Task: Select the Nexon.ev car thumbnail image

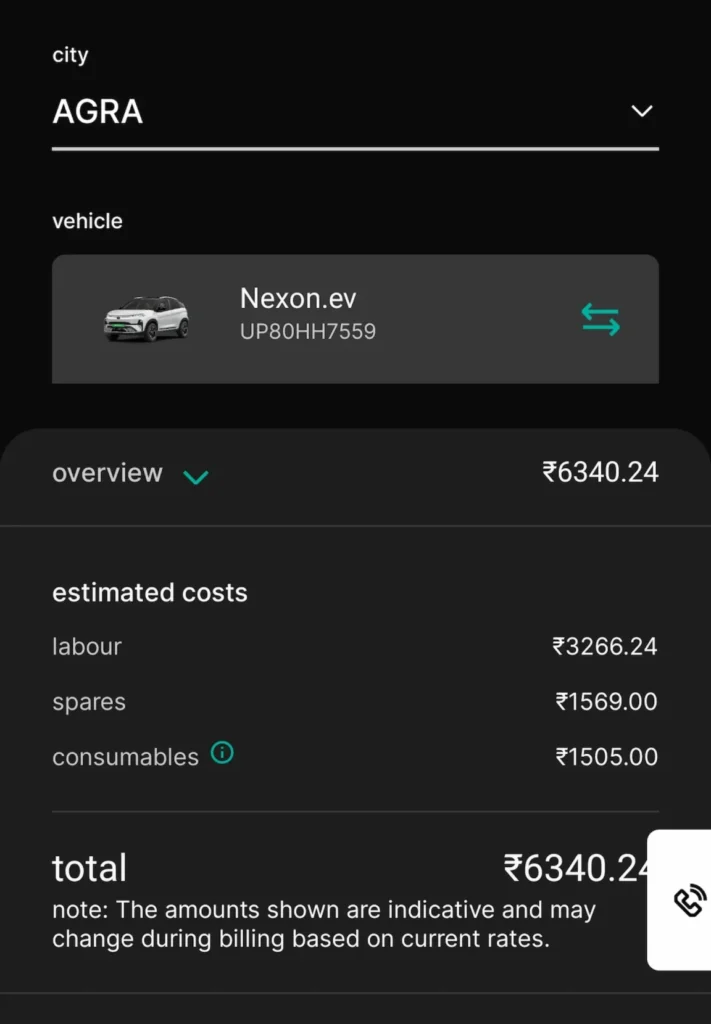Action: point(146,318)
